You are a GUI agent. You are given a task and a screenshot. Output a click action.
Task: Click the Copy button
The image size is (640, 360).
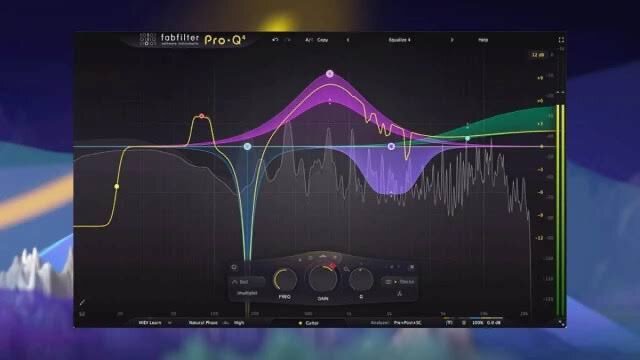pos(322,40)
